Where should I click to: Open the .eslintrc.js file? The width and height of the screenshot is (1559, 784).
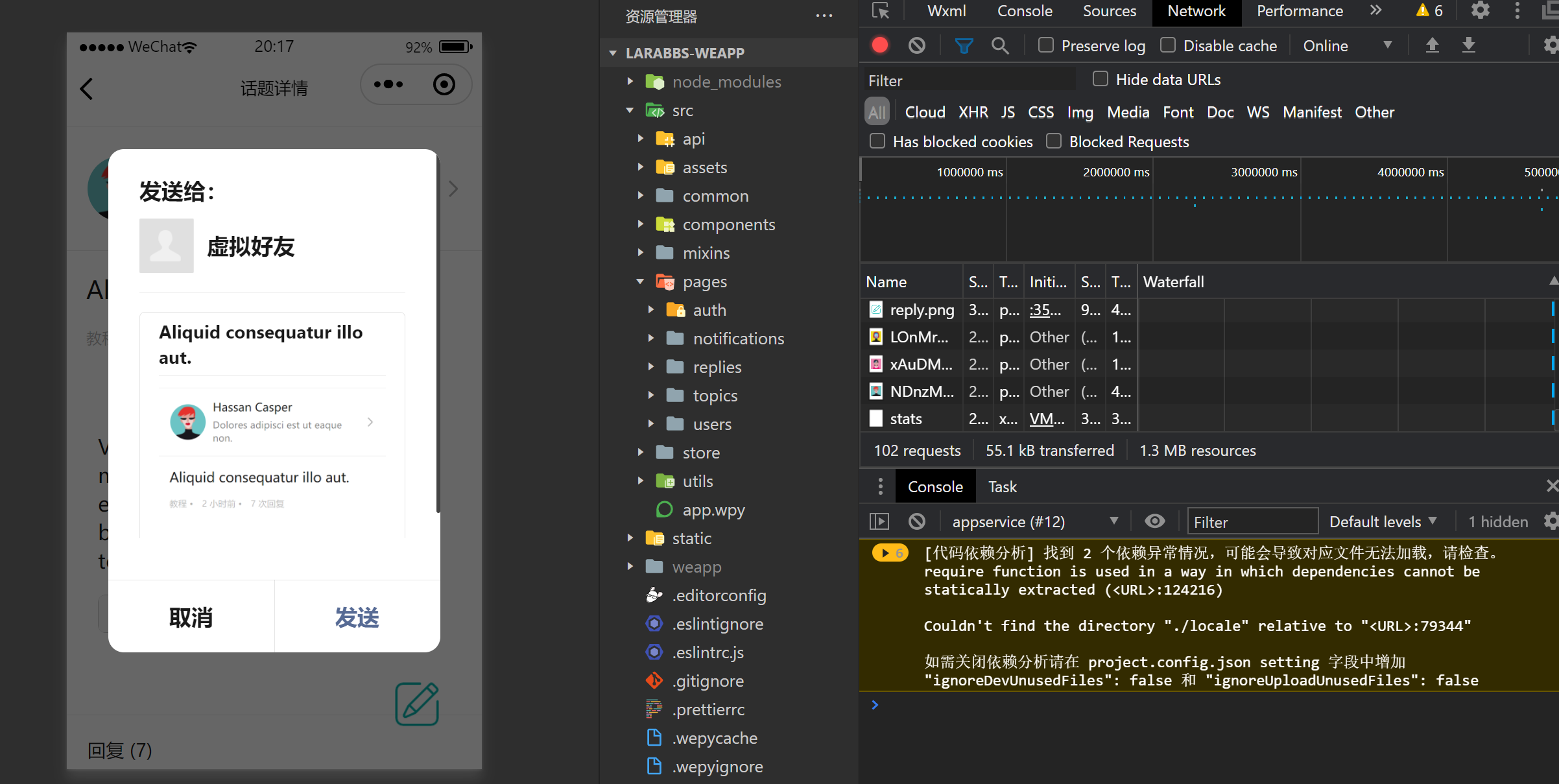[x=708, y=652]
